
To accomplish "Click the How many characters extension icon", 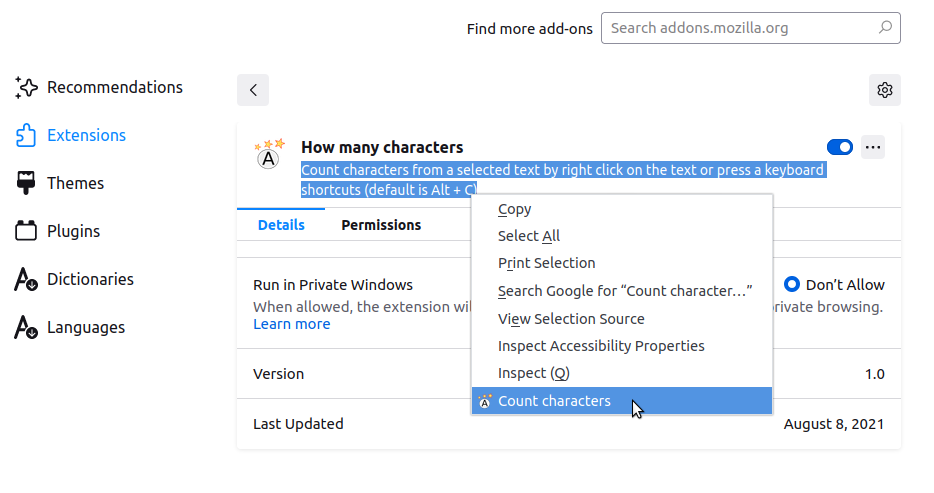I will (268, 154).
